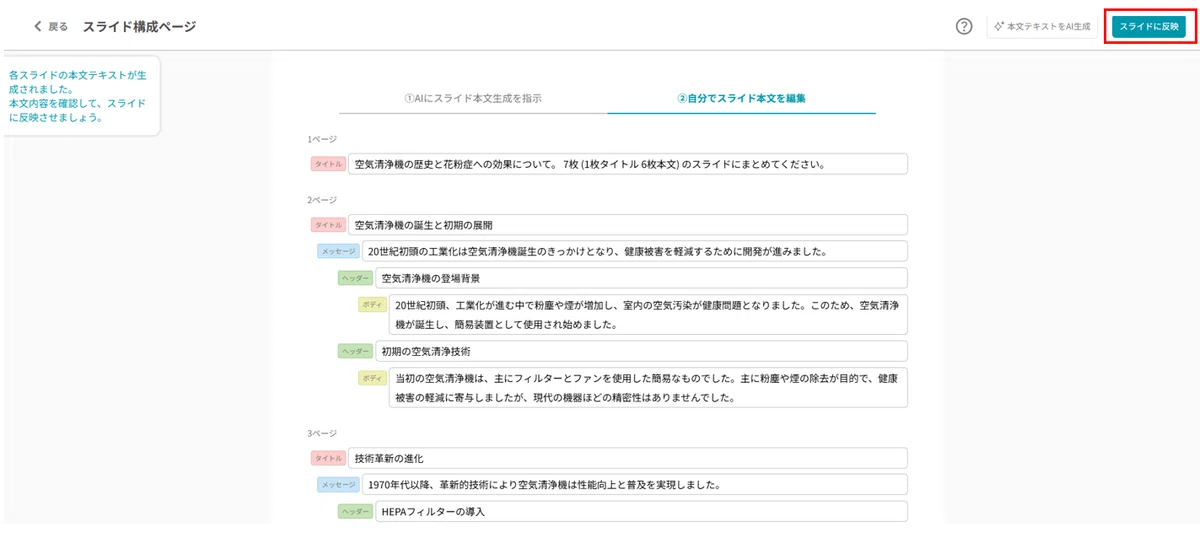Click the page 1 title input field
1200x533 pixels.
coord(628,164)
